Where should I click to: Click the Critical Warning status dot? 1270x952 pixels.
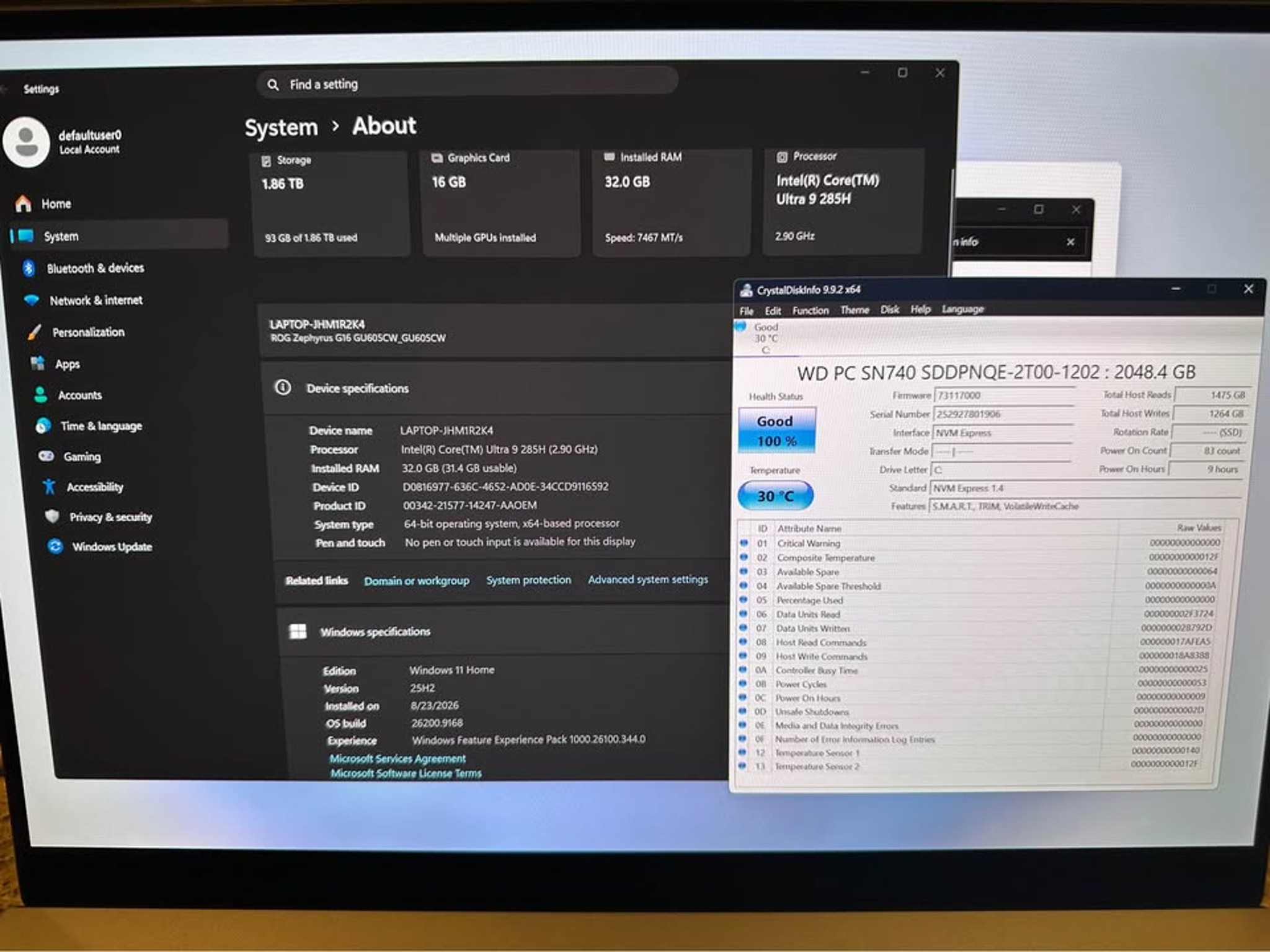point(743,542)
